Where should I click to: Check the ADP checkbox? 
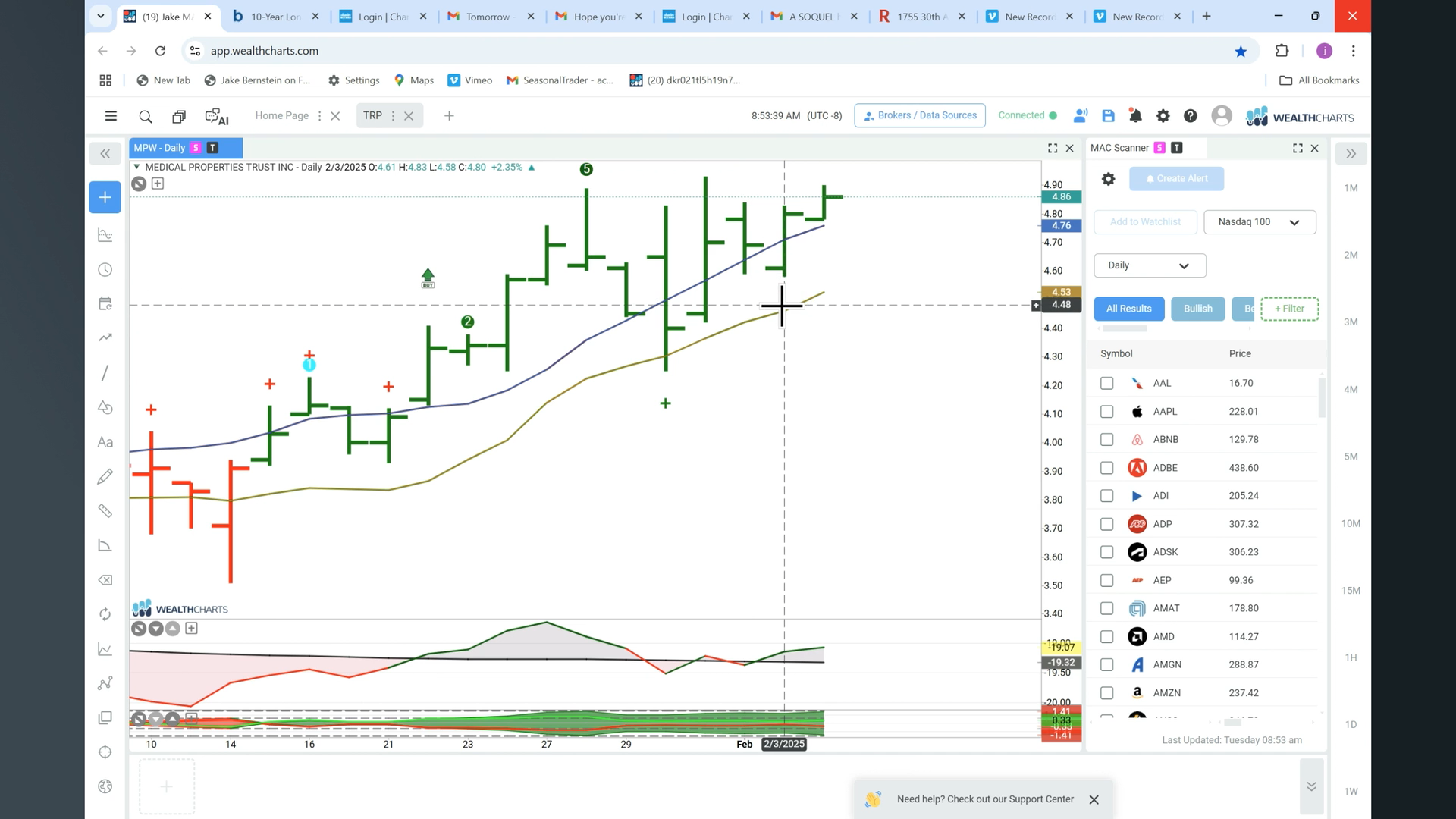[1107, 525]
